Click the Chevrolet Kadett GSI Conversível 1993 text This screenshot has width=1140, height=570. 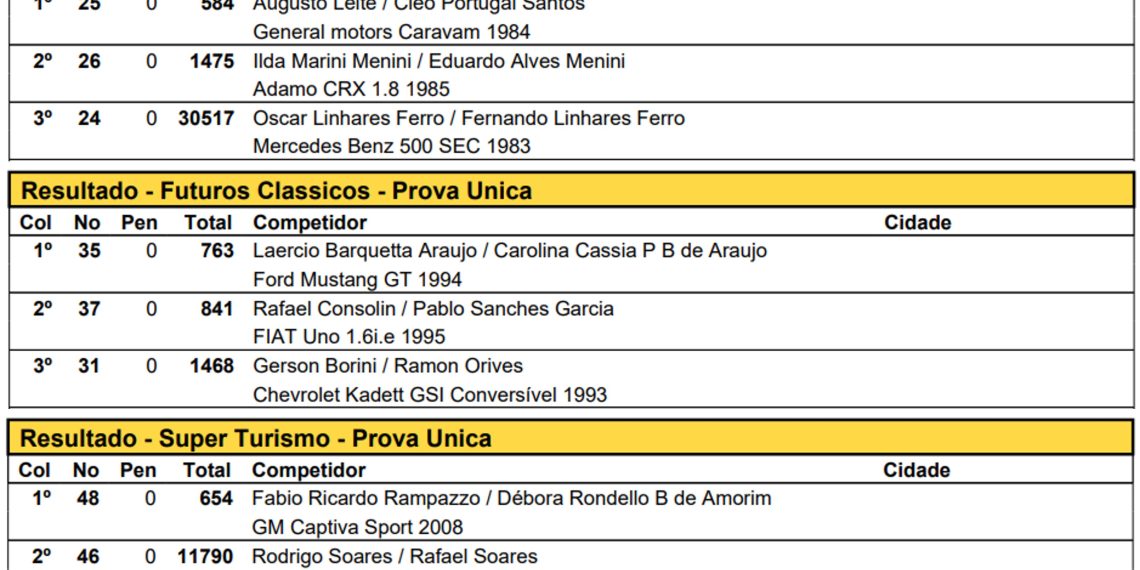429,395
